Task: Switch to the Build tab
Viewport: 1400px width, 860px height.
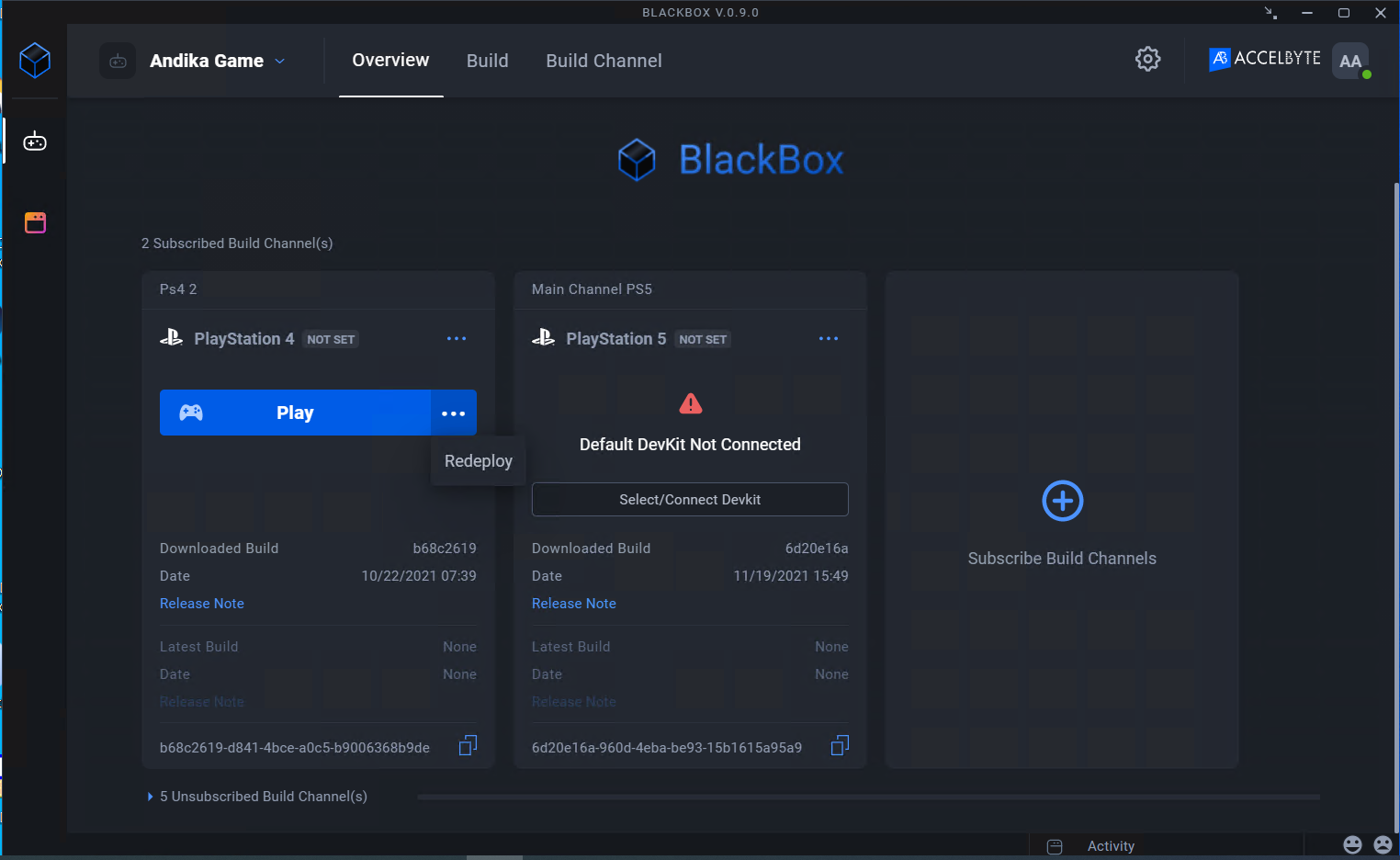Action: (487, 61)
